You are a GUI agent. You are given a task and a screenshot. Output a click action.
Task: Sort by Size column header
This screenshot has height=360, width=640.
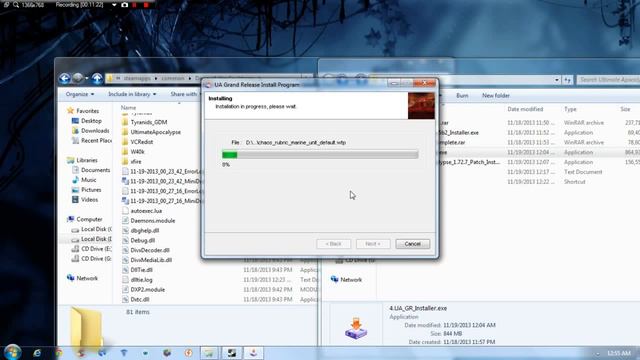click(625, 109)
